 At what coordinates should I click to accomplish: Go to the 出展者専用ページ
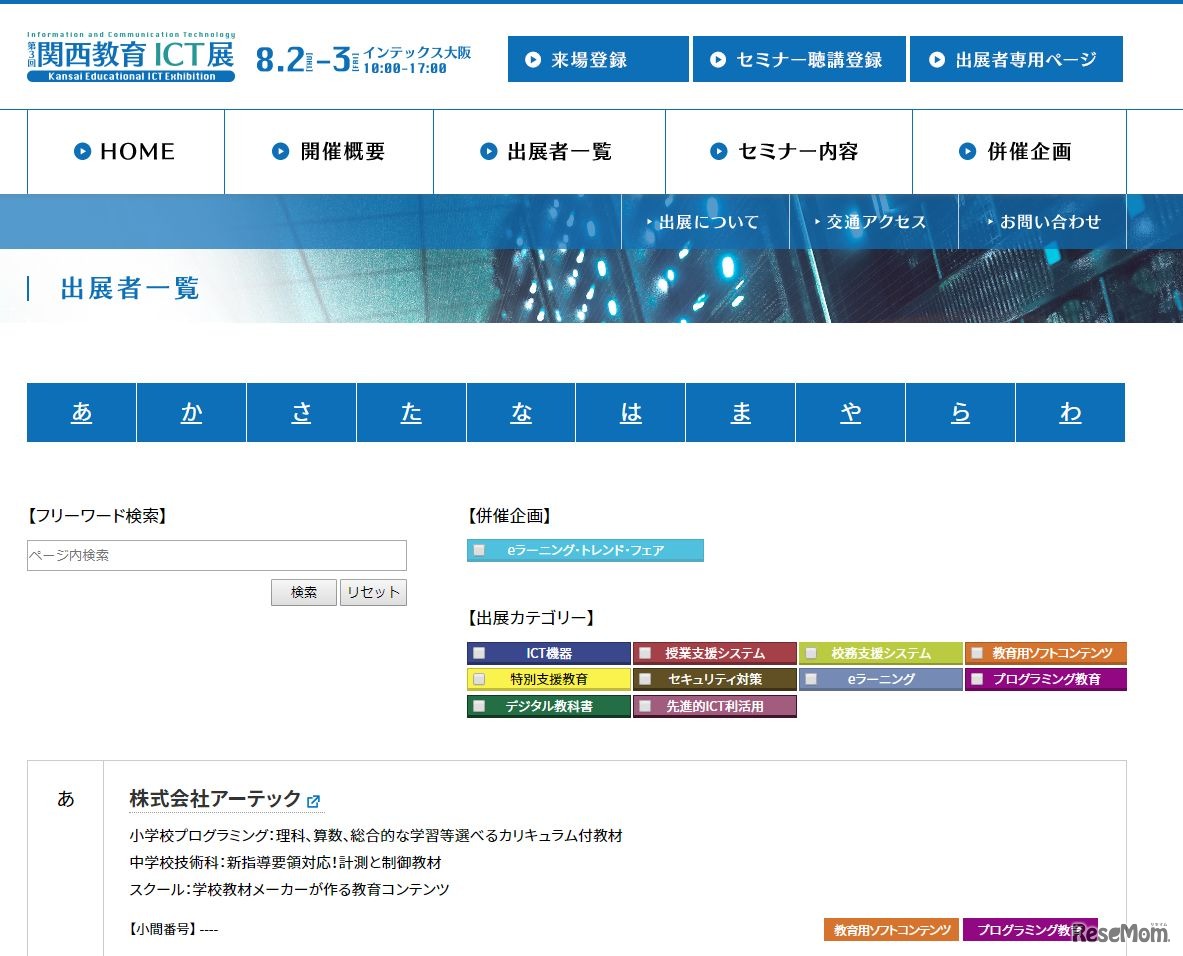(1015, 60)
